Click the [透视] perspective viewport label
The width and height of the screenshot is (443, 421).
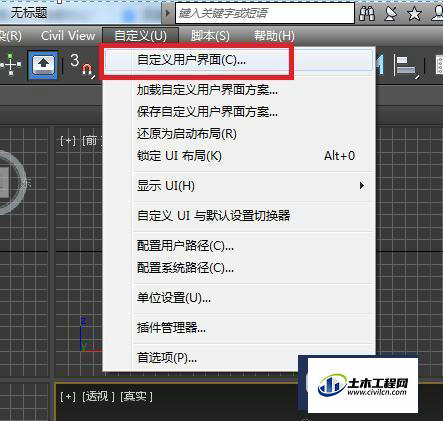[98, 396]
